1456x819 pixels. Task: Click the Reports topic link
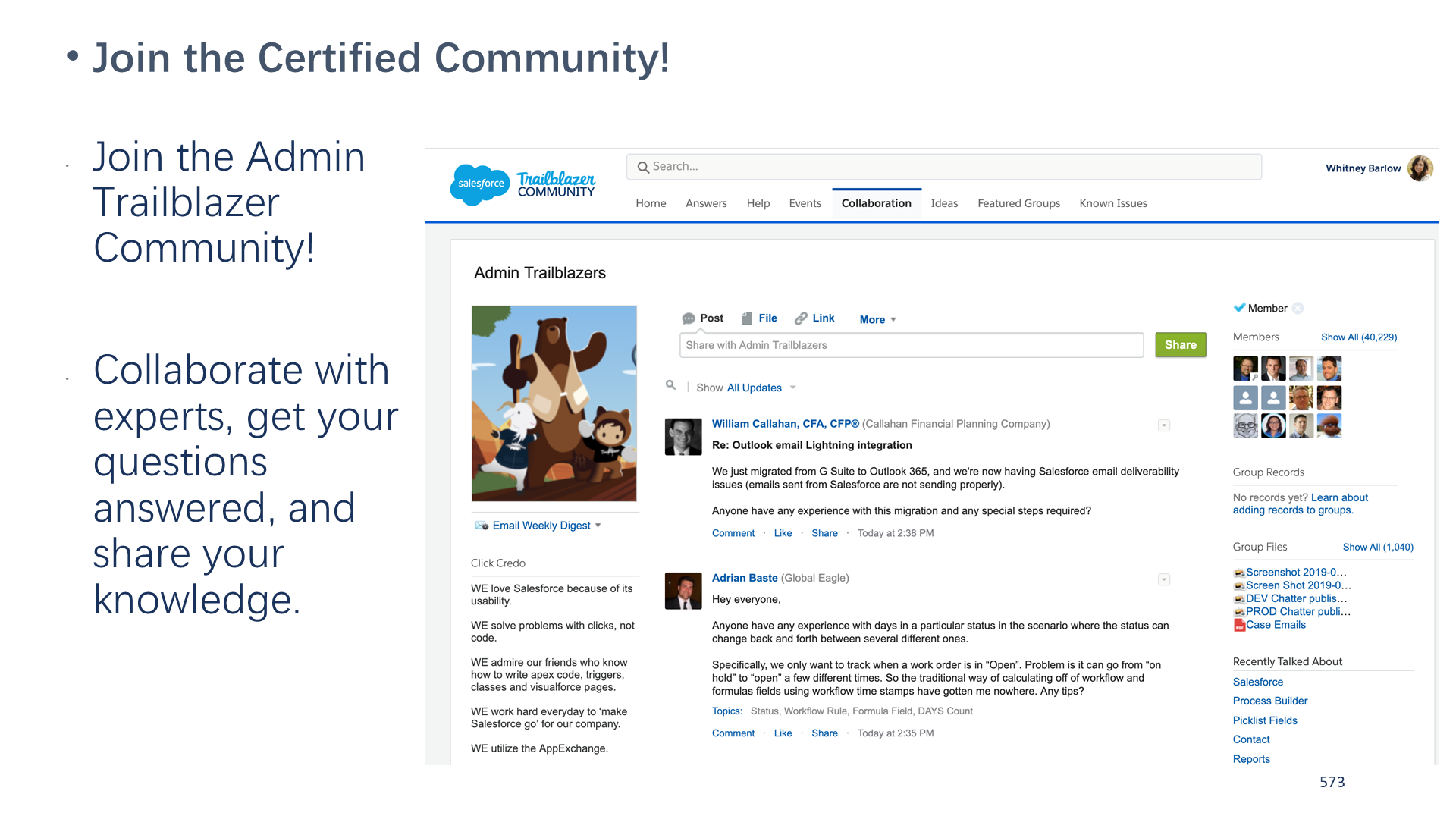pos(1251,759)
